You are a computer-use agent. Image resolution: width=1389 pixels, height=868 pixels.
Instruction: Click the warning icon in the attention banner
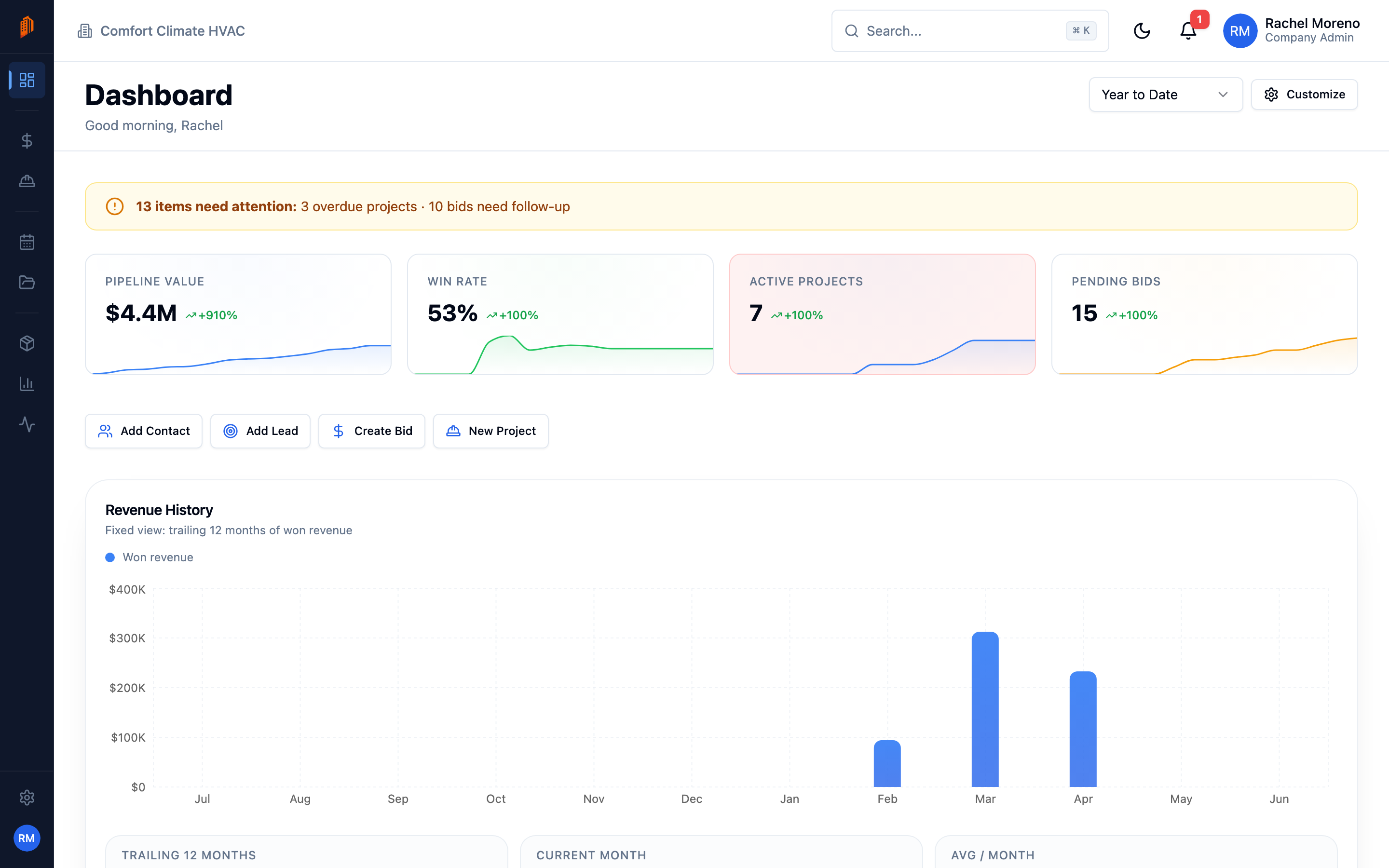[115, 207]
